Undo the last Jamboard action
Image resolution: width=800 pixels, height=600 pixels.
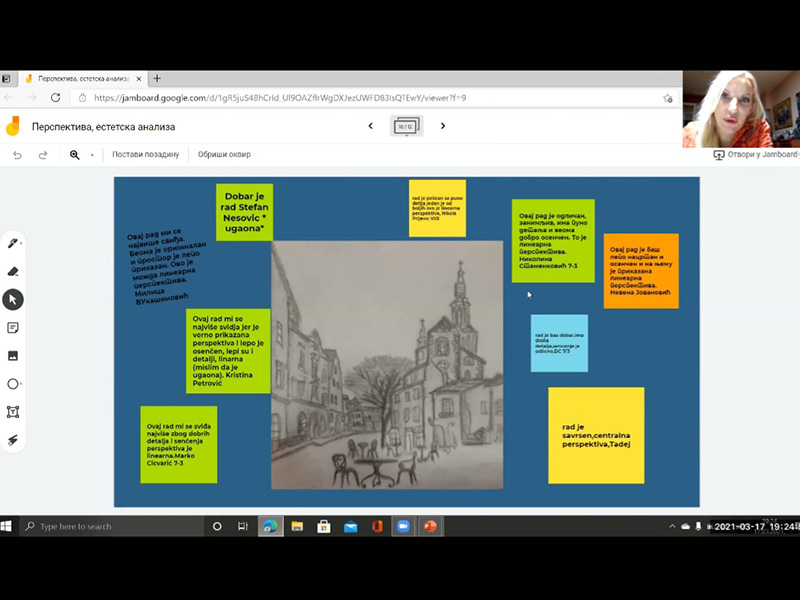click(x=17, y=155)
